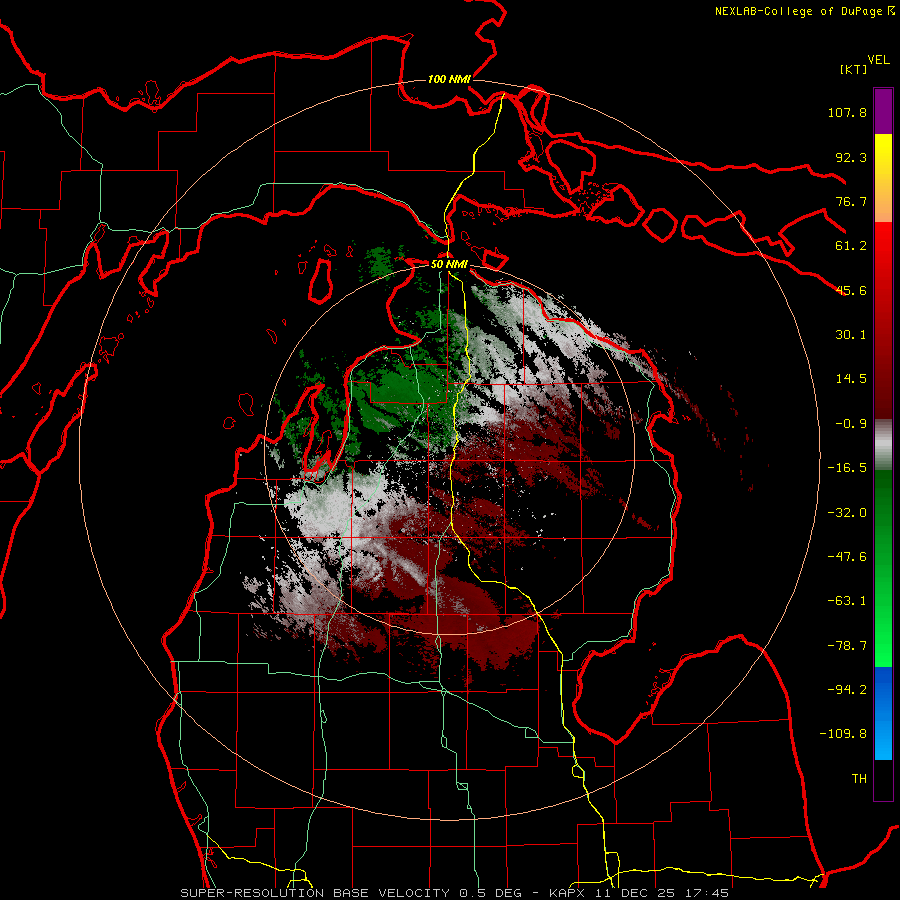
Task: Select the -47.6 scale value
Action: pyautogui.click(x=847, y=557)
